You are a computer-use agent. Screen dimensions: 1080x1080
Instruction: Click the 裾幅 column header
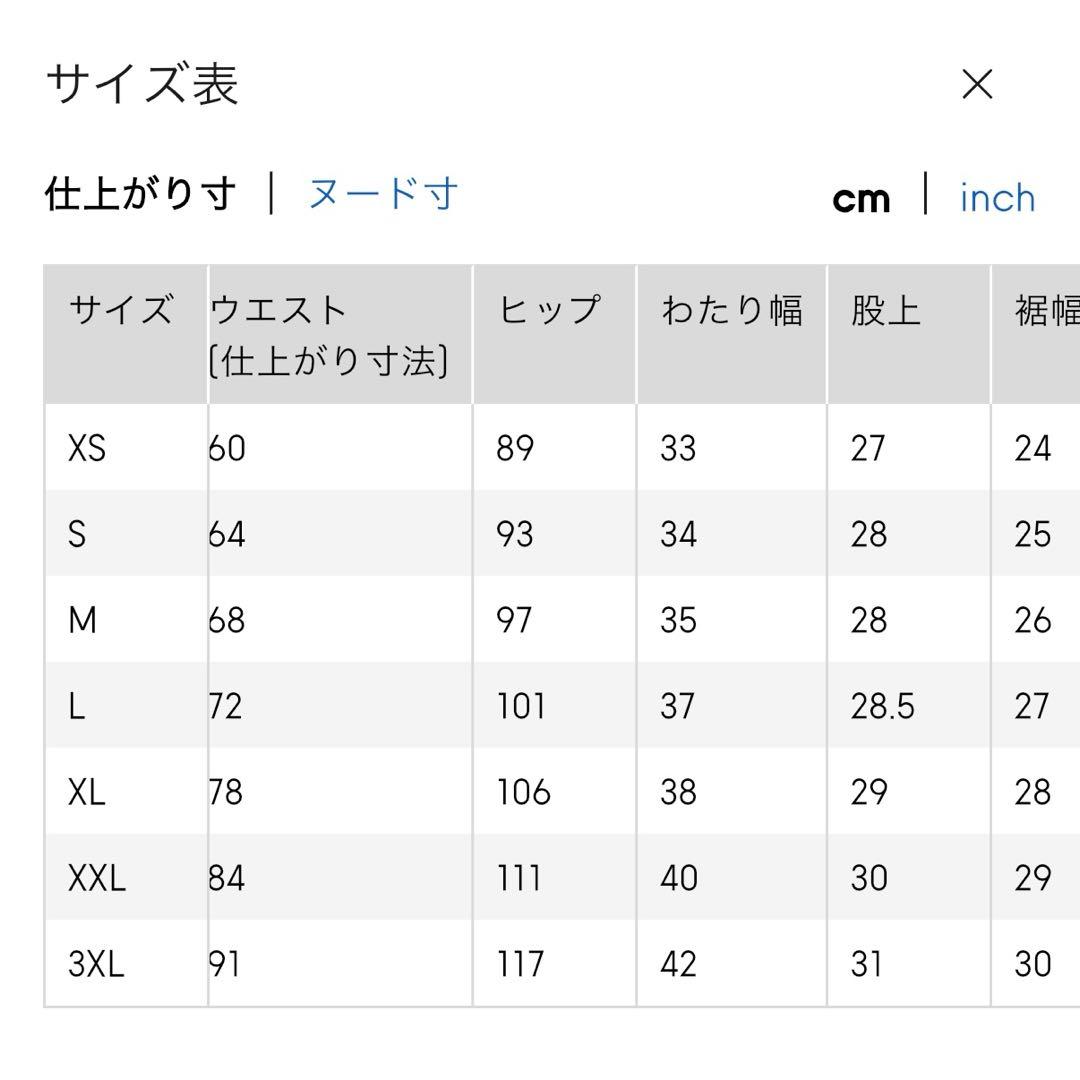(x=1046, y=312)
